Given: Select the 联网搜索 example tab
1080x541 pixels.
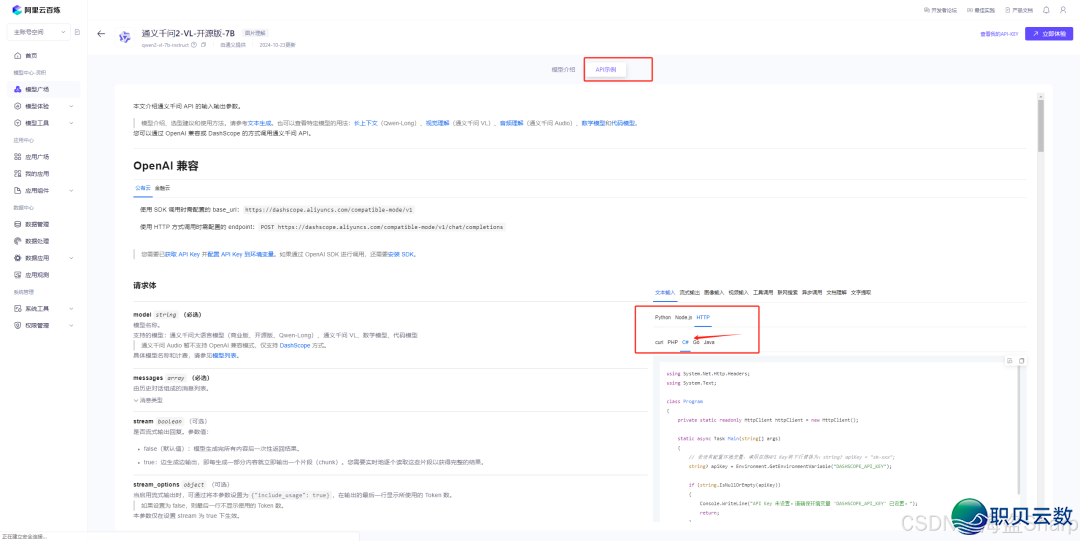Looking at the screenshot, I should pyautogui.click(x=787, y=292).
